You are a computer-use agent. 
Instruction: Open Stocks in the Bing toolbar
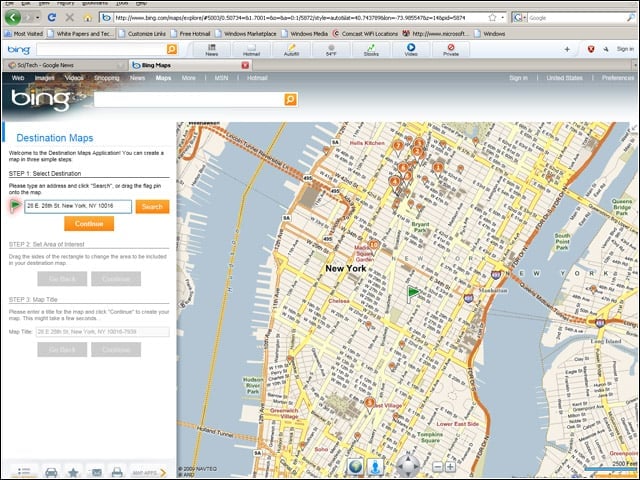coord(371,50)
